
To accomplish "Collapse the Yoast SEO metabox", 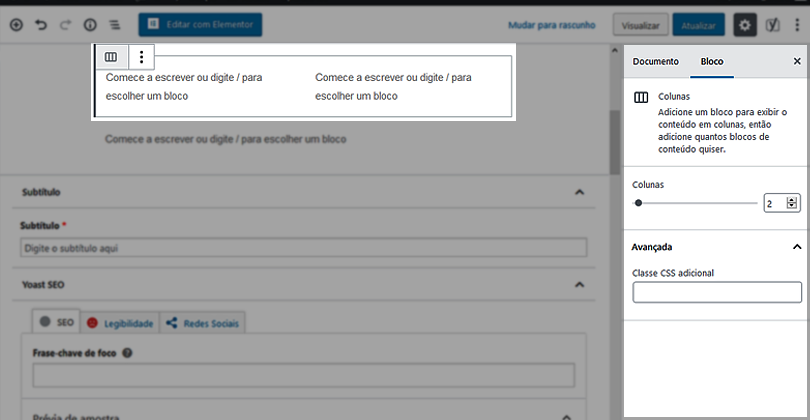I will pyautogui.click(x=580, y=285).
